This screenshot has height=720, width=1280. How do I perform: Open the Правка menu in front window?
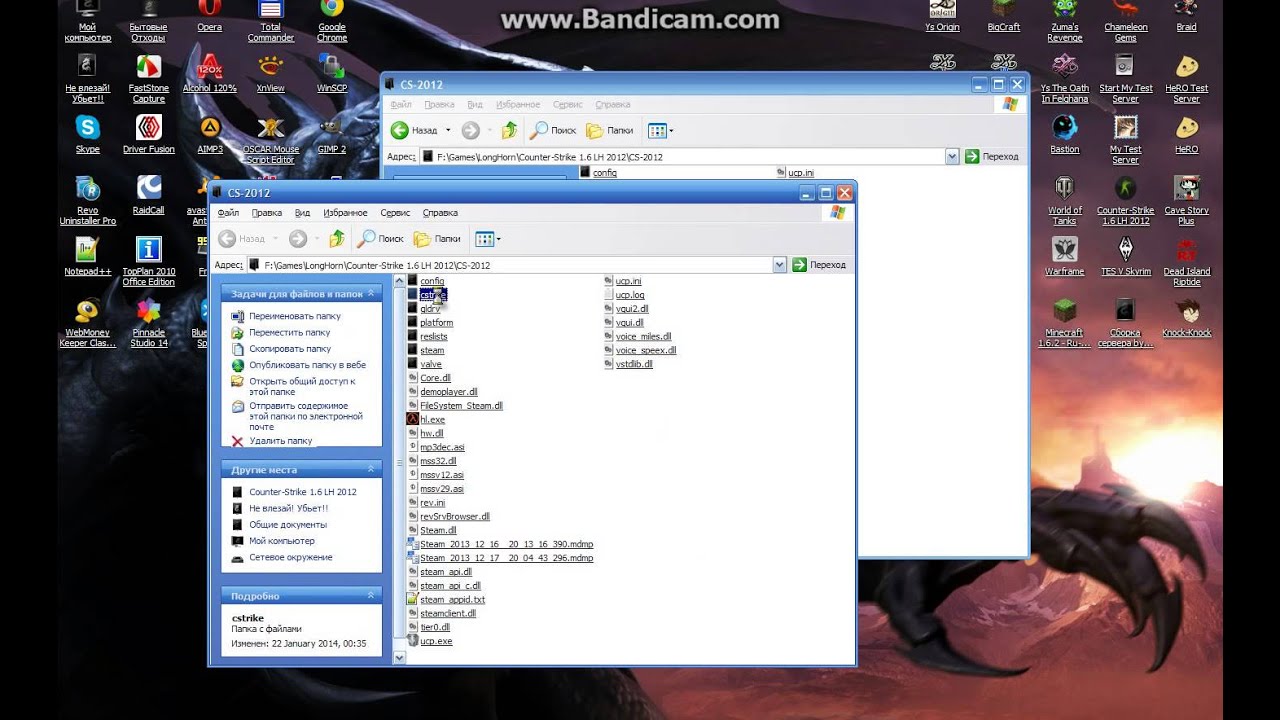click(x=267, y=213)
